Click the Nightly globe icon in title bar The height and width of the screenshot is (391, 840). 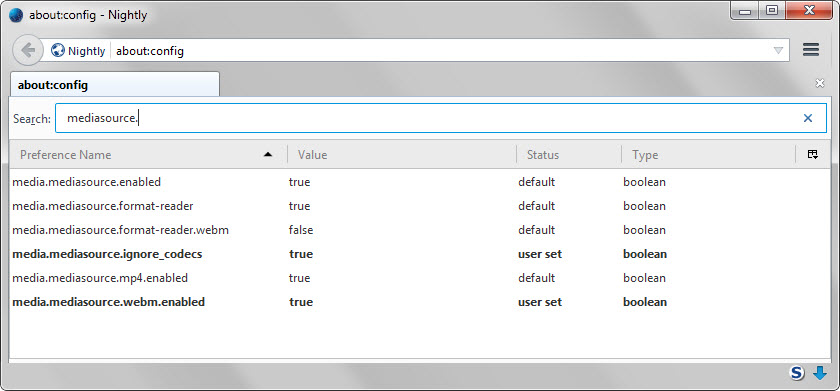click(x=17, y=14)
